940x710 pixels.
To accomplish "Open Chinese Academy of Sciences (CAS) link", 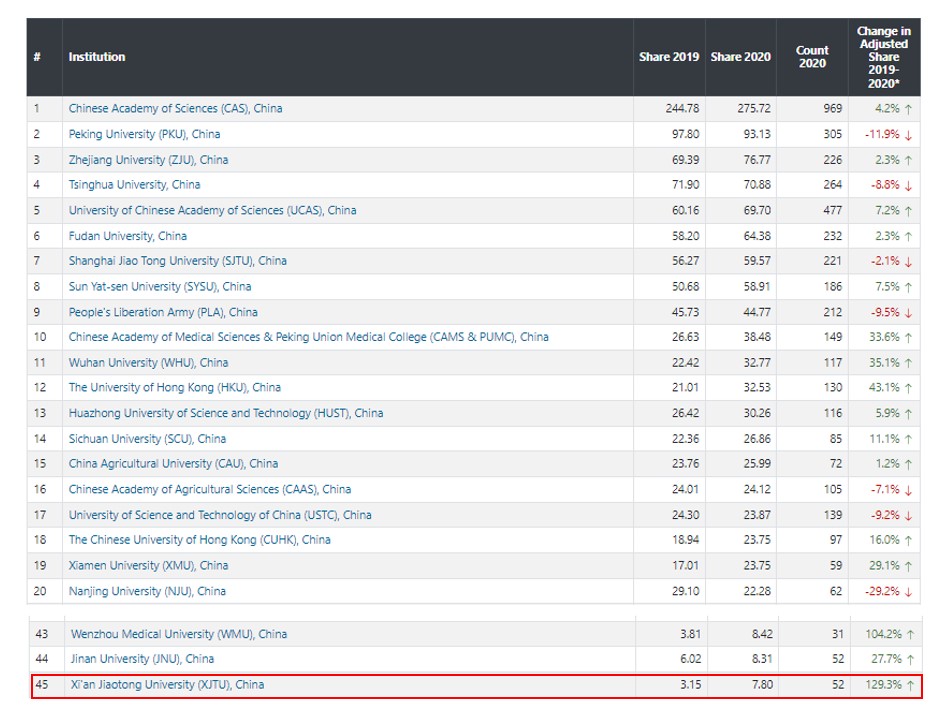I will tap(175, 109).
